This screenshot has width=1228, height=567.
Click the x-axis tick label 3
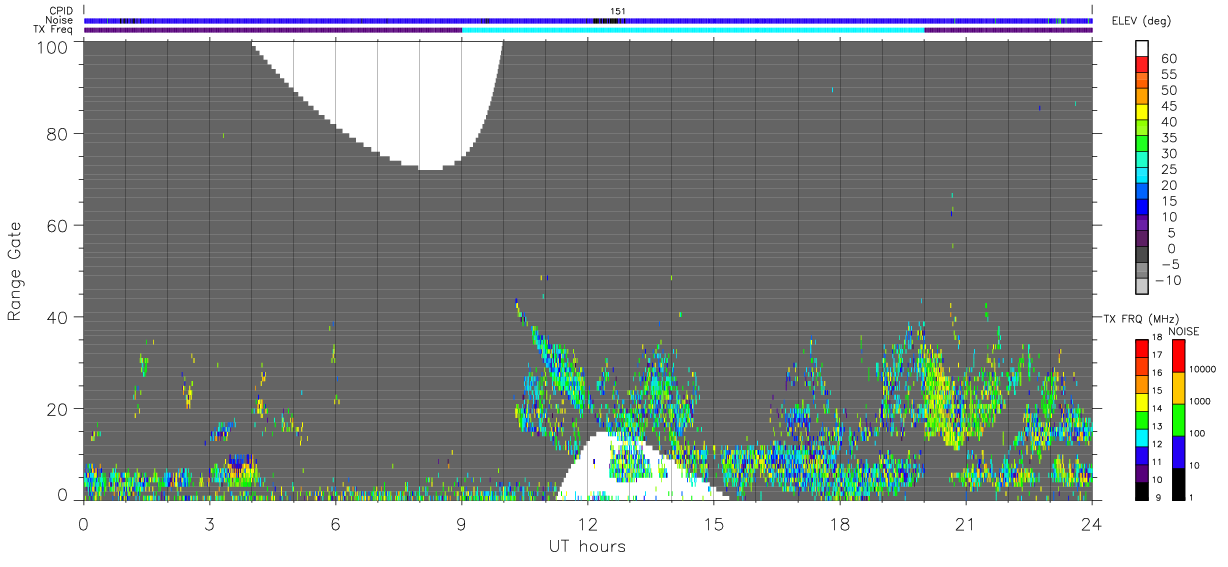click(210, 523)
